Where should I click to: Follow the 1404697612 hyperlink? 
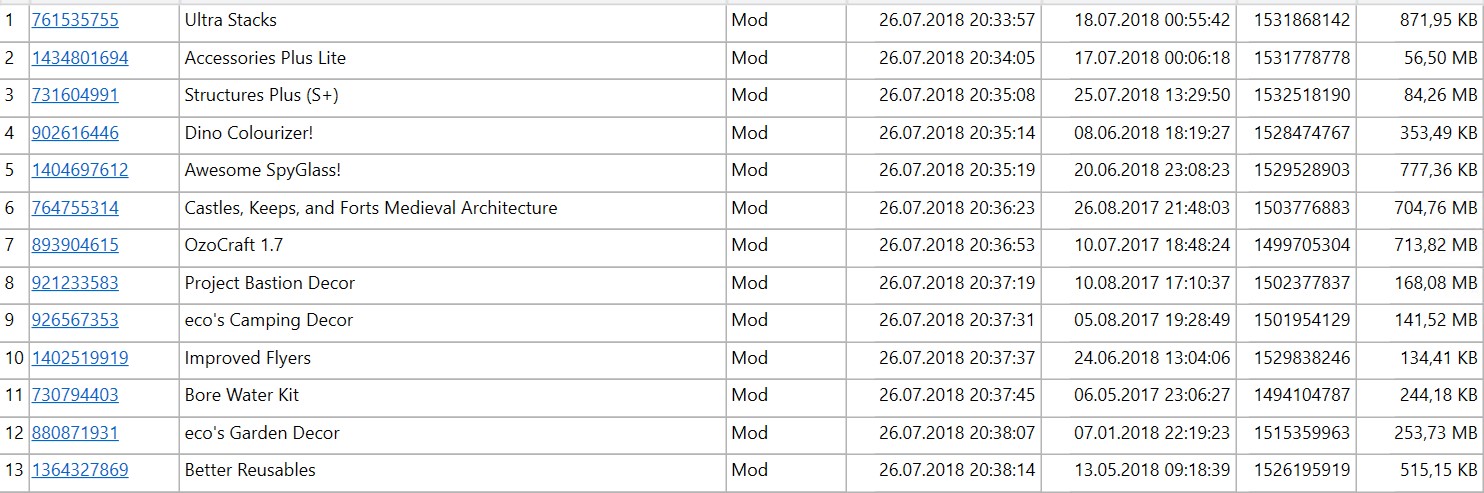(x=80, y=170)
